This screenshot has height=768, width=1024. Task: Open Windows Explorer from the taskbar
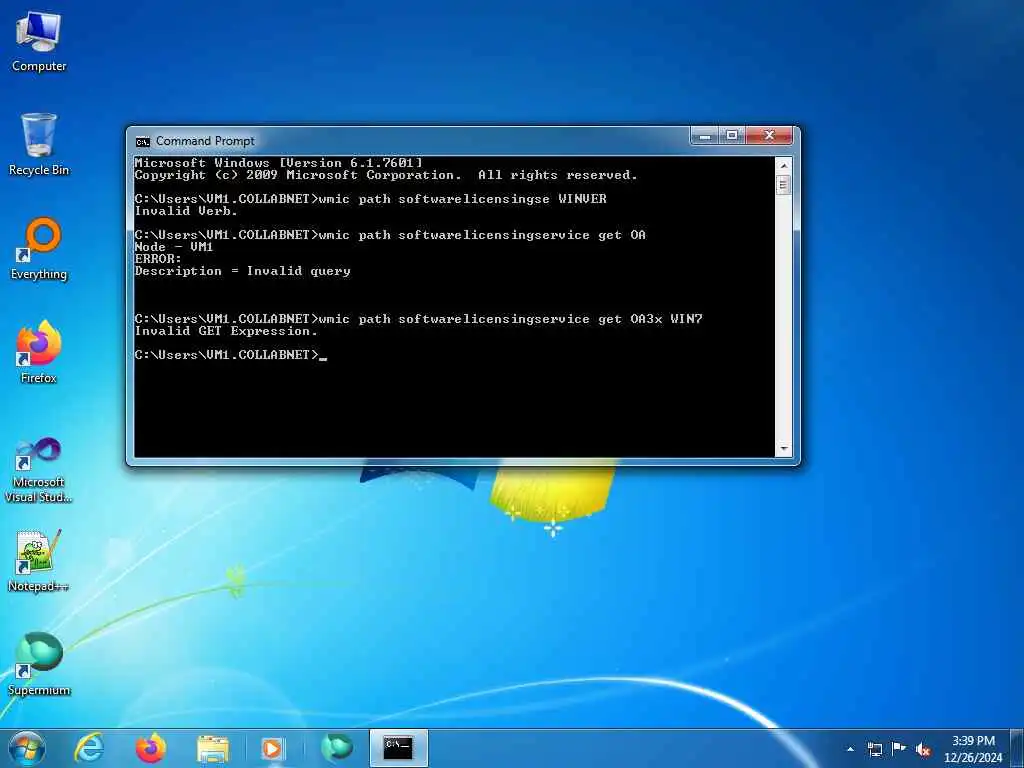pyautogui.click(x=212, y=748)
